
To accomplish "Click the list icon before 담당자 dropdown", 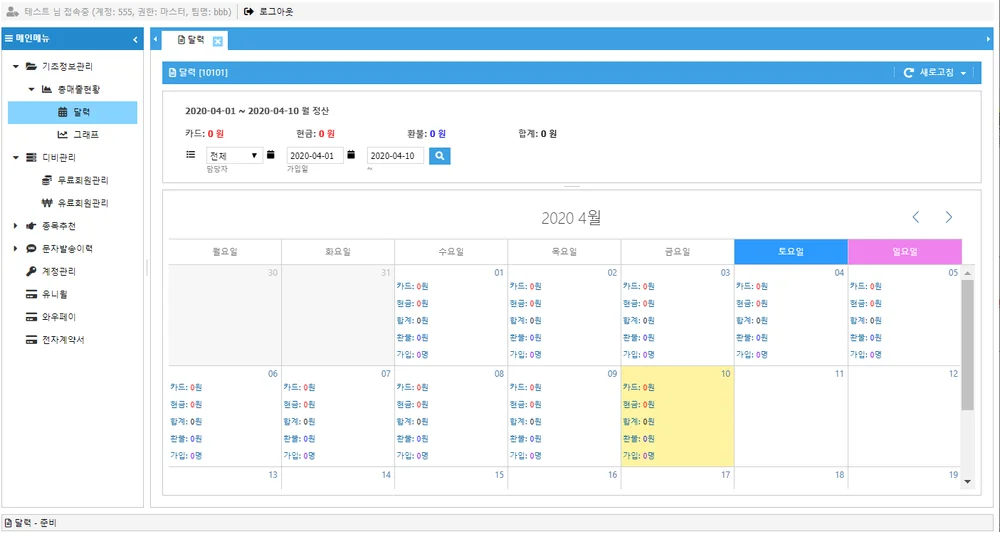I will click(x=191, y=155).
